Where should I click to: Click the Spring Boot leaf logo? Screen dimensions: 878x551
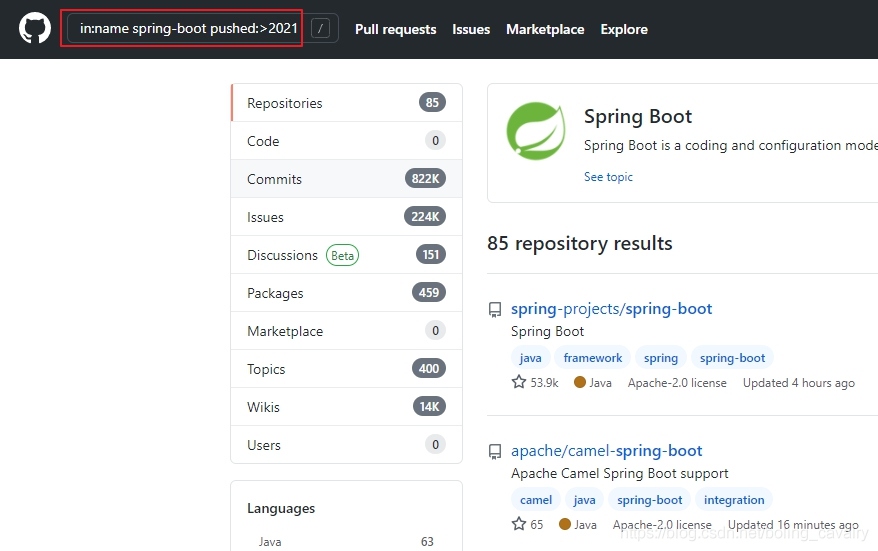[x=536, y=131]
